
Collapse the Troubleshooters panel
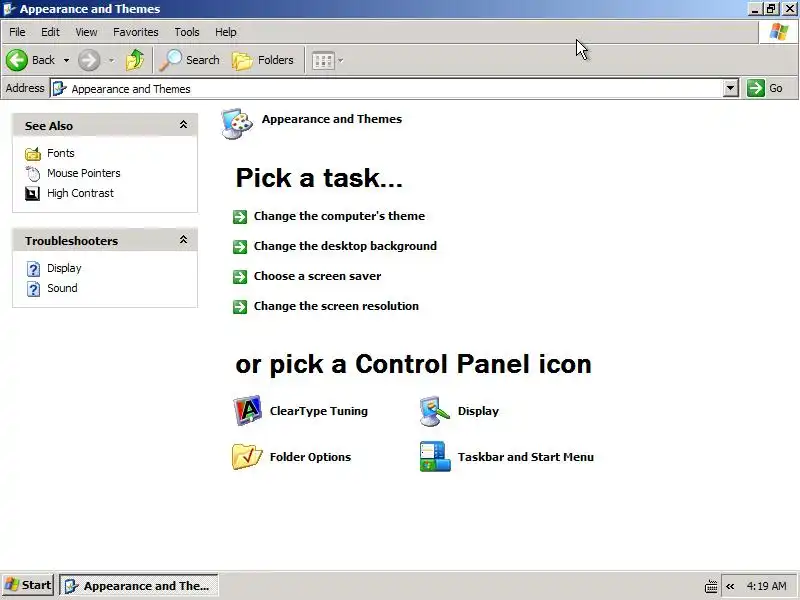(x=183, y=240)
